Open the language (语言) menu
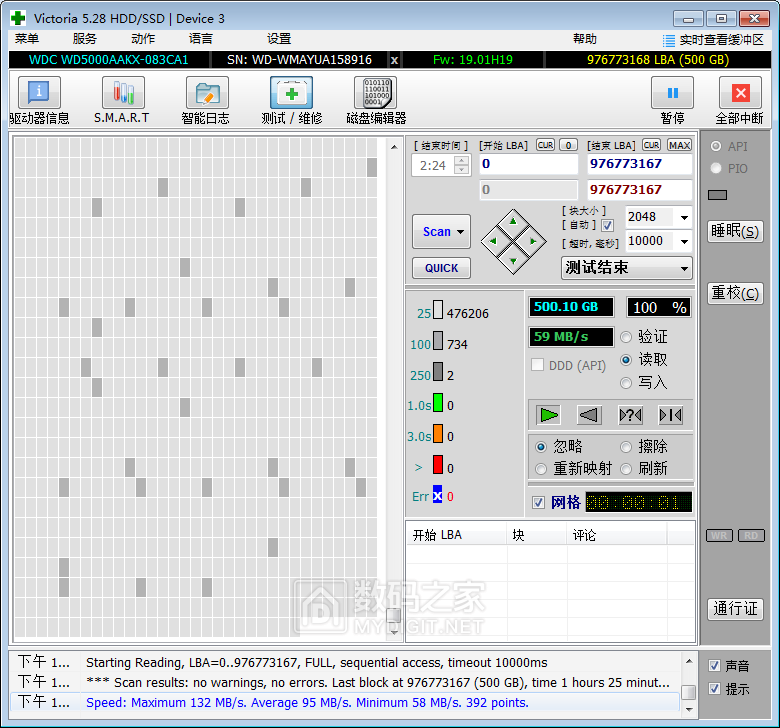This screenshot has width=780, height=728. [201, 39]
